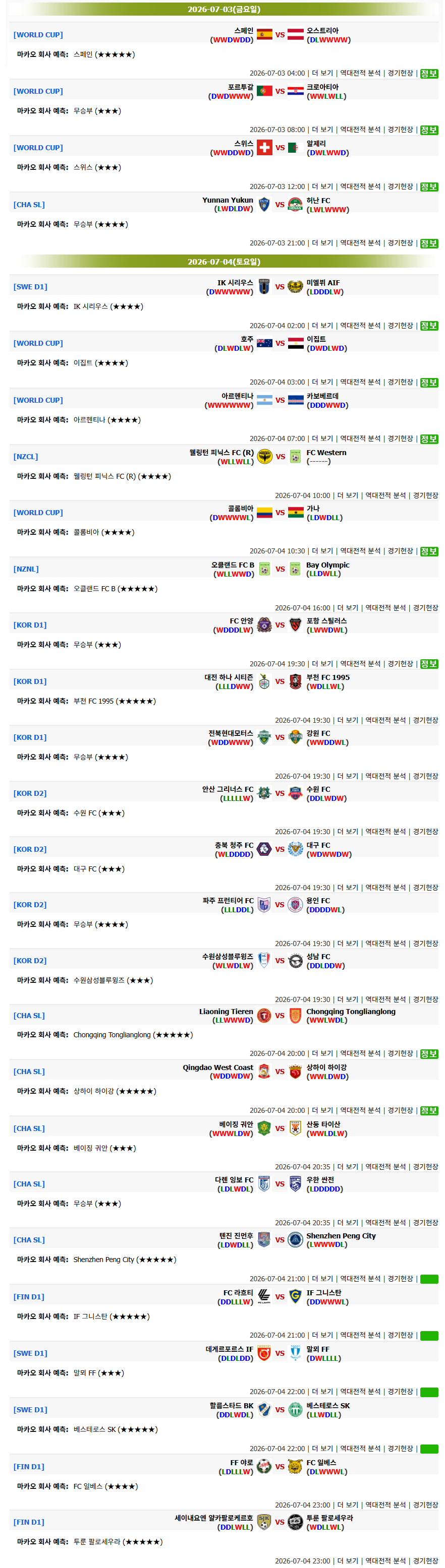
Task: Click the green button for FC 라흐티 match
Action: click(x=429, y=1335)
